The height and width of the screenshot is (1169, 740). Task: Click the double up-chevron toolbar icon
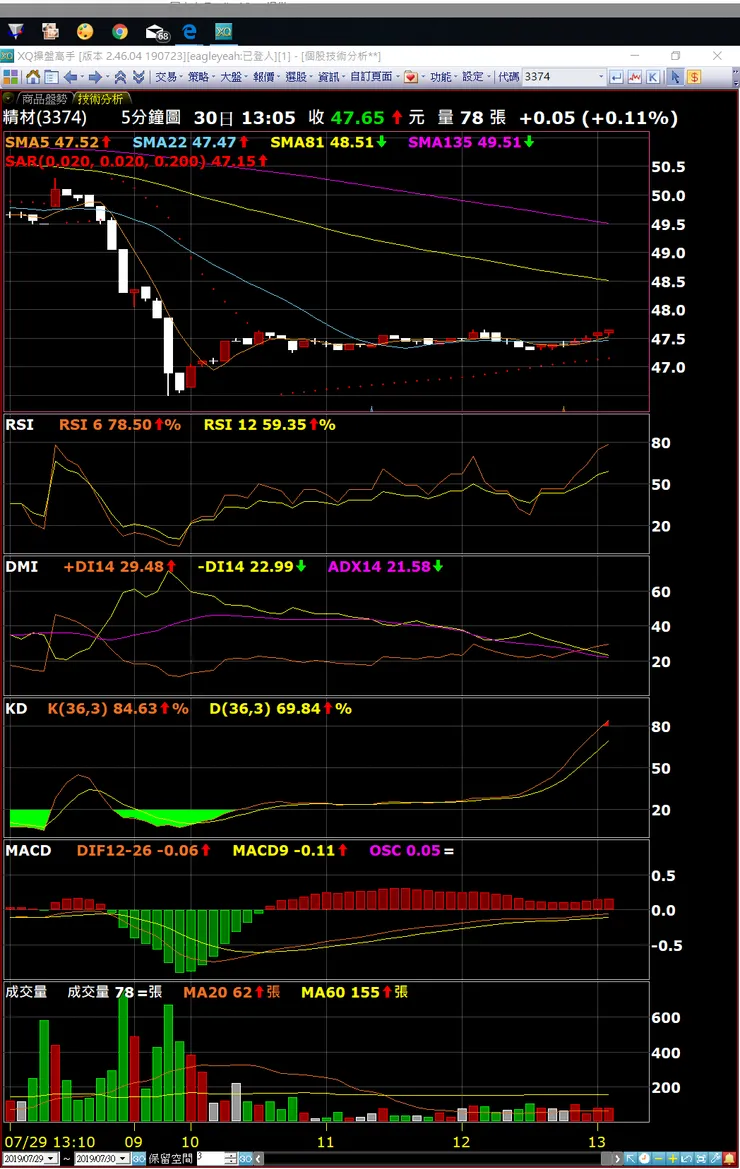120,77
